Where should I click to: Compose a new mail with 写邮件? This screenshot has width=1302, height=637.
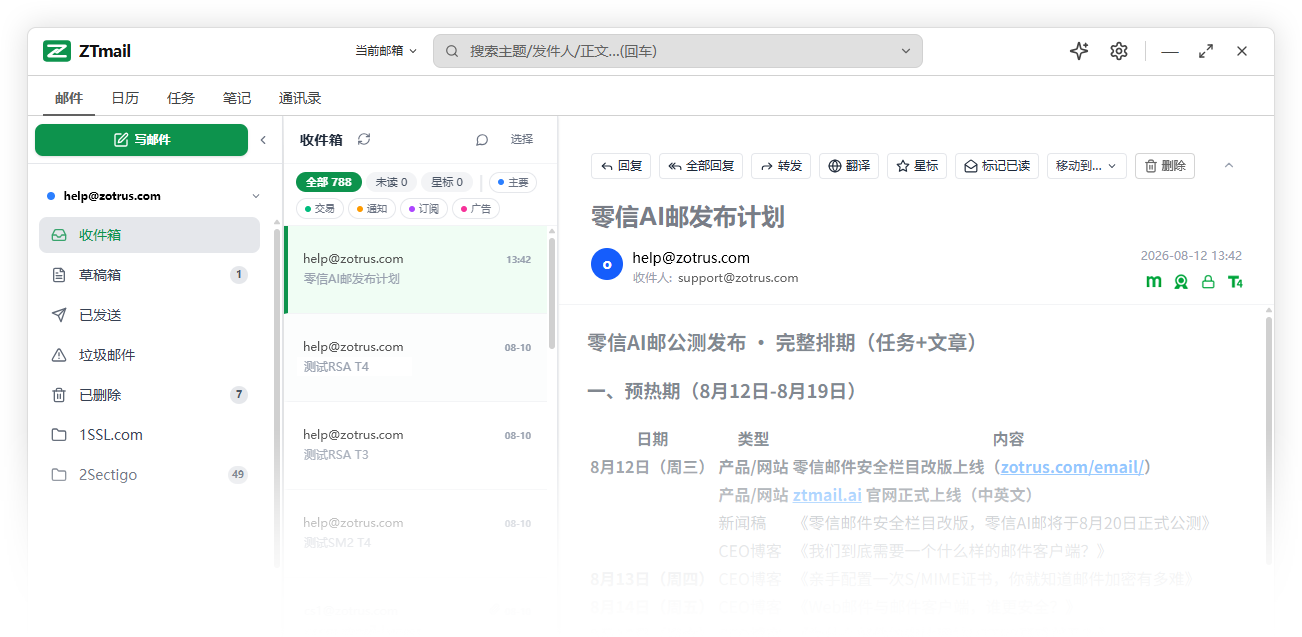point(141,140)
